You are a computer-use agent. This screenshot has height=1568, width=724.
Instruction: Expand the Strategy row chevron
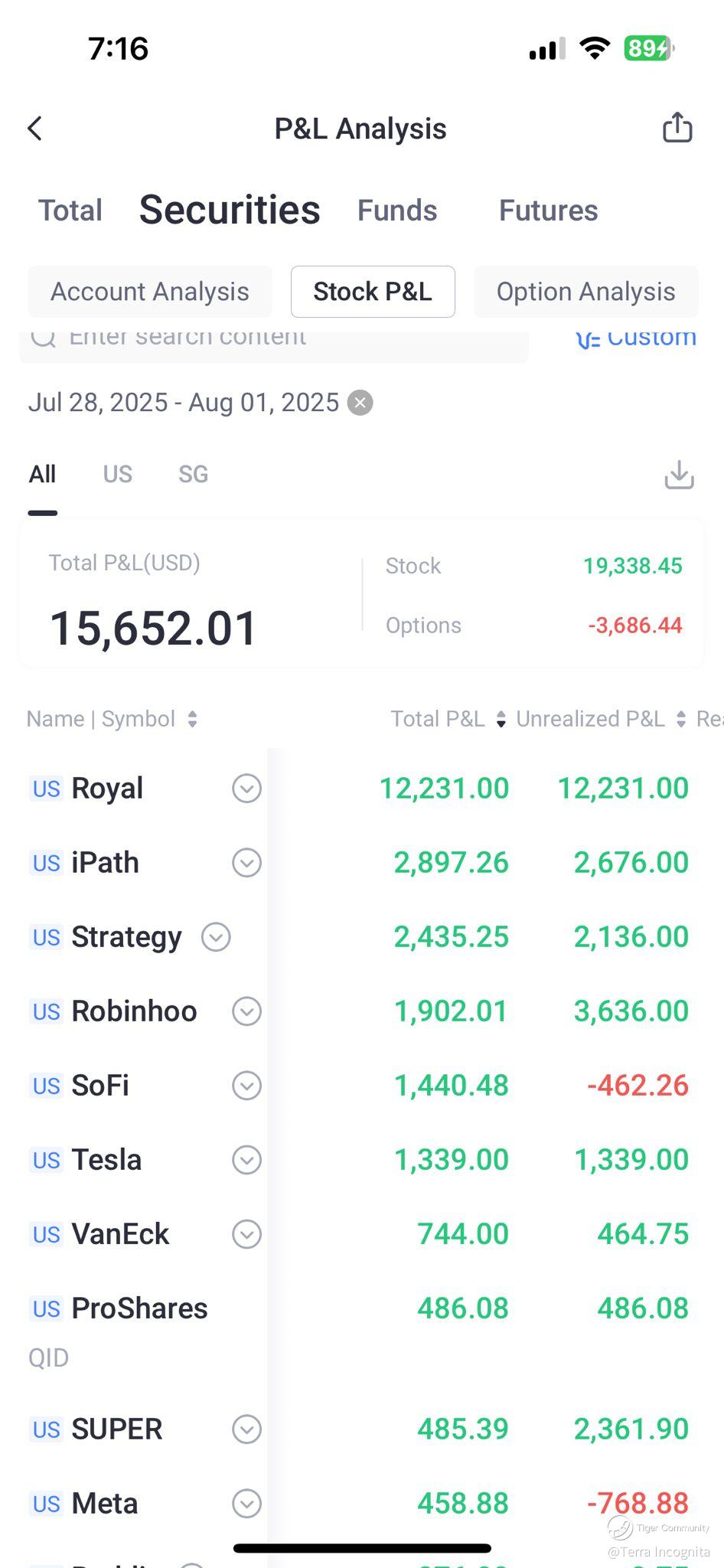click(x=216, y=937)
